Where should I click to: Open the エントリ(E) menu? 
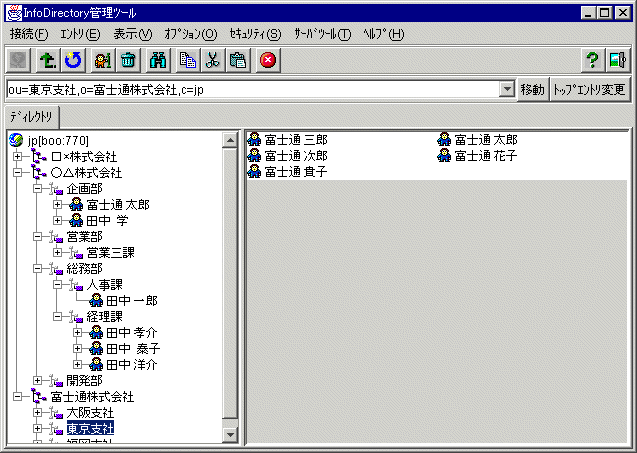[80, 34]
